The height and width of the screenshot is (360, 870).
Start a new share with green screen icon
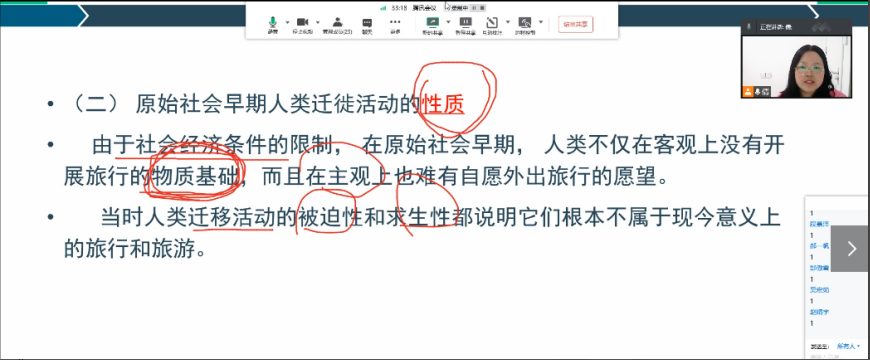(x=432, y=26)
